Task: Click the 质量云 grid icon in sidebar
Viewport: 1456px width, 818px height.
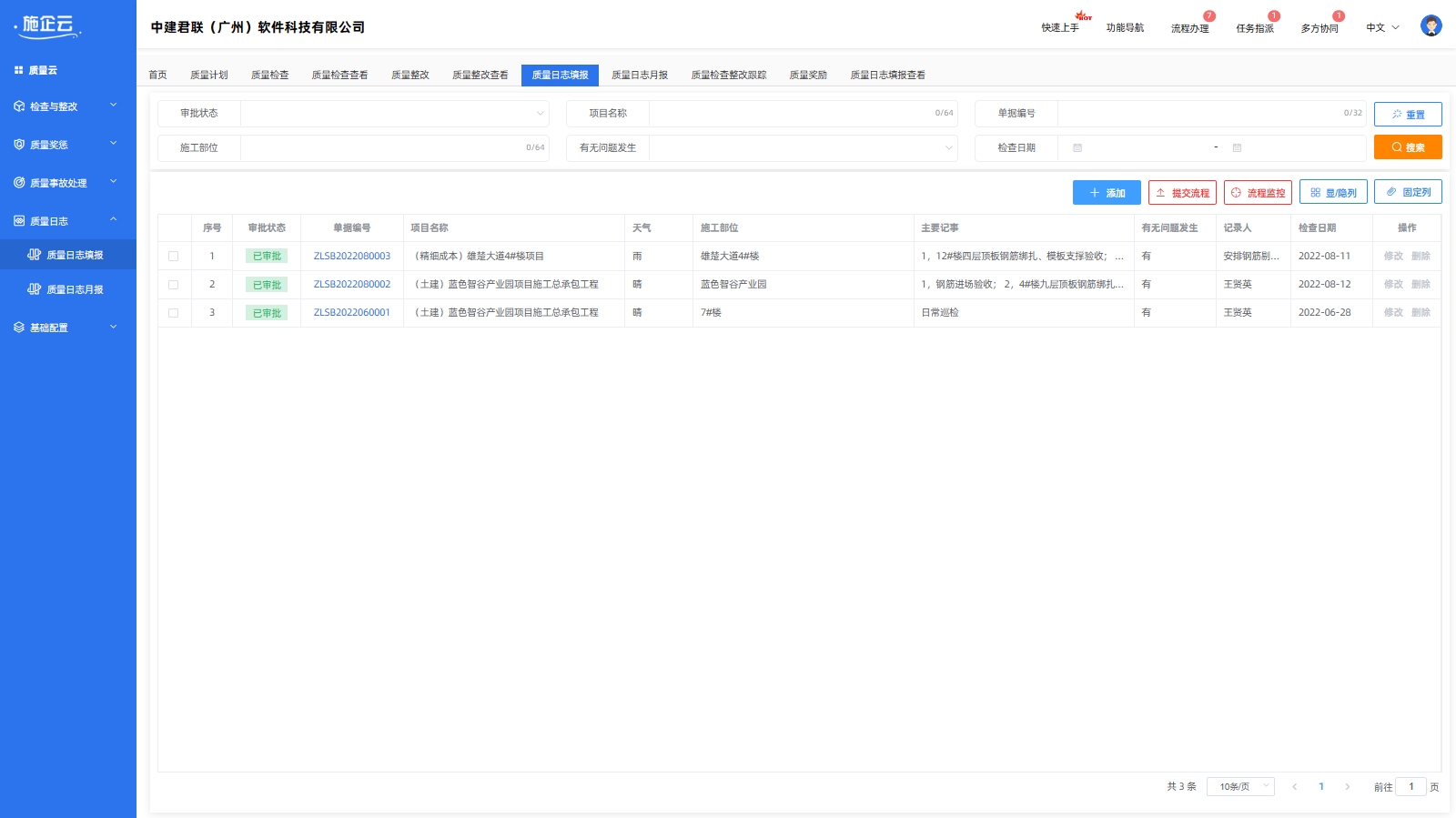Action: (x=18, y=70)
